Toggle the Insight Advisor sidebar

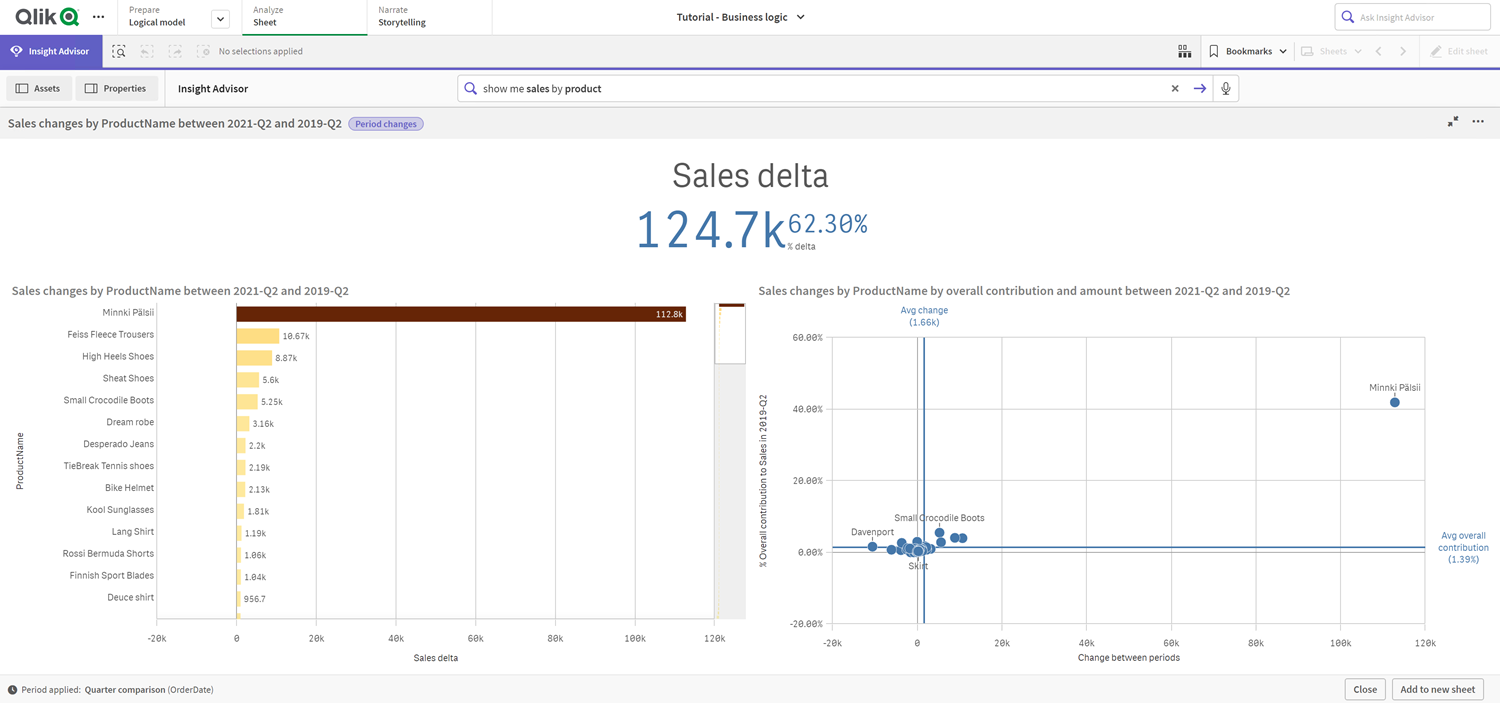click(51, 51)
